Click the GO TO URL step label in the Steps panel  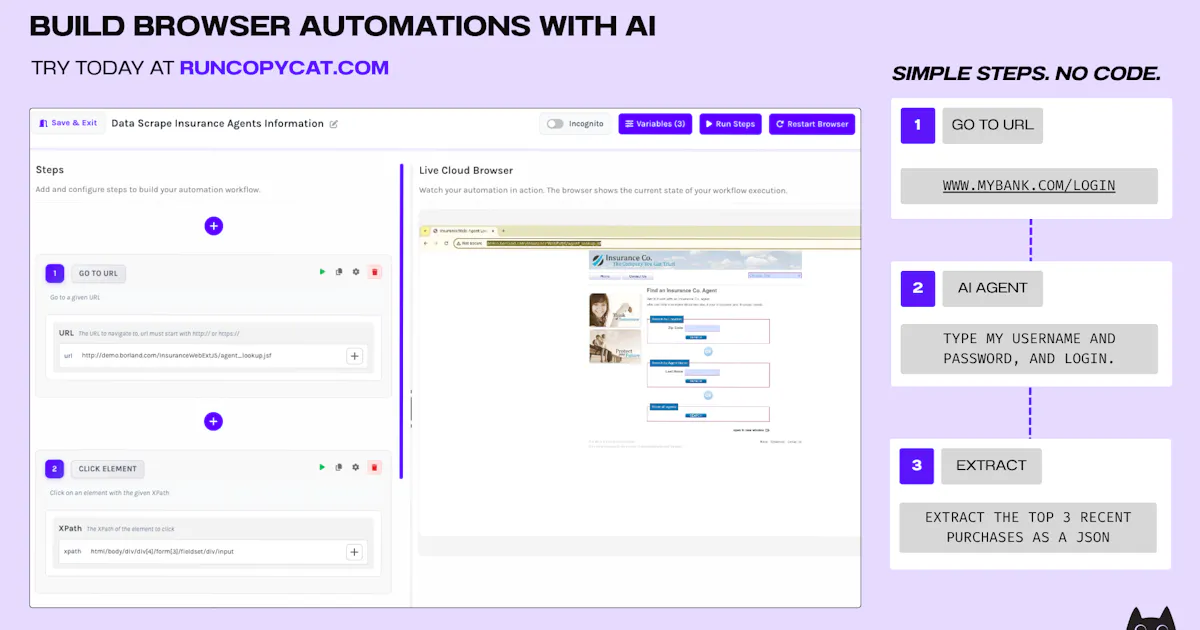(x=98, y=273)
